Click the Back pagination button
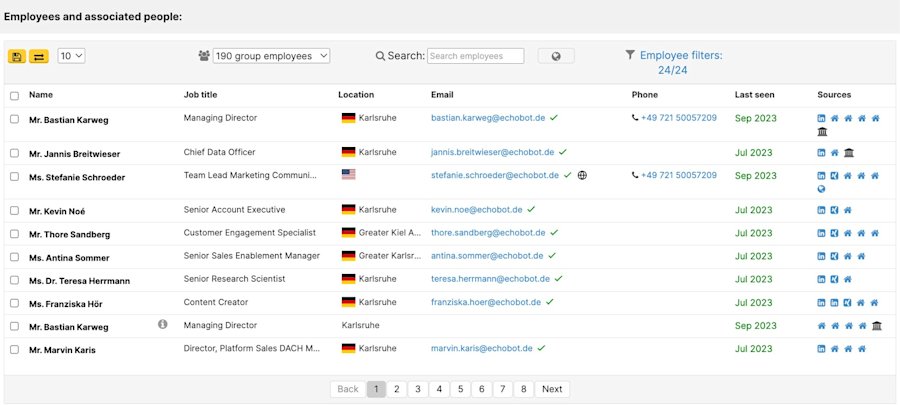 point(348,389)
